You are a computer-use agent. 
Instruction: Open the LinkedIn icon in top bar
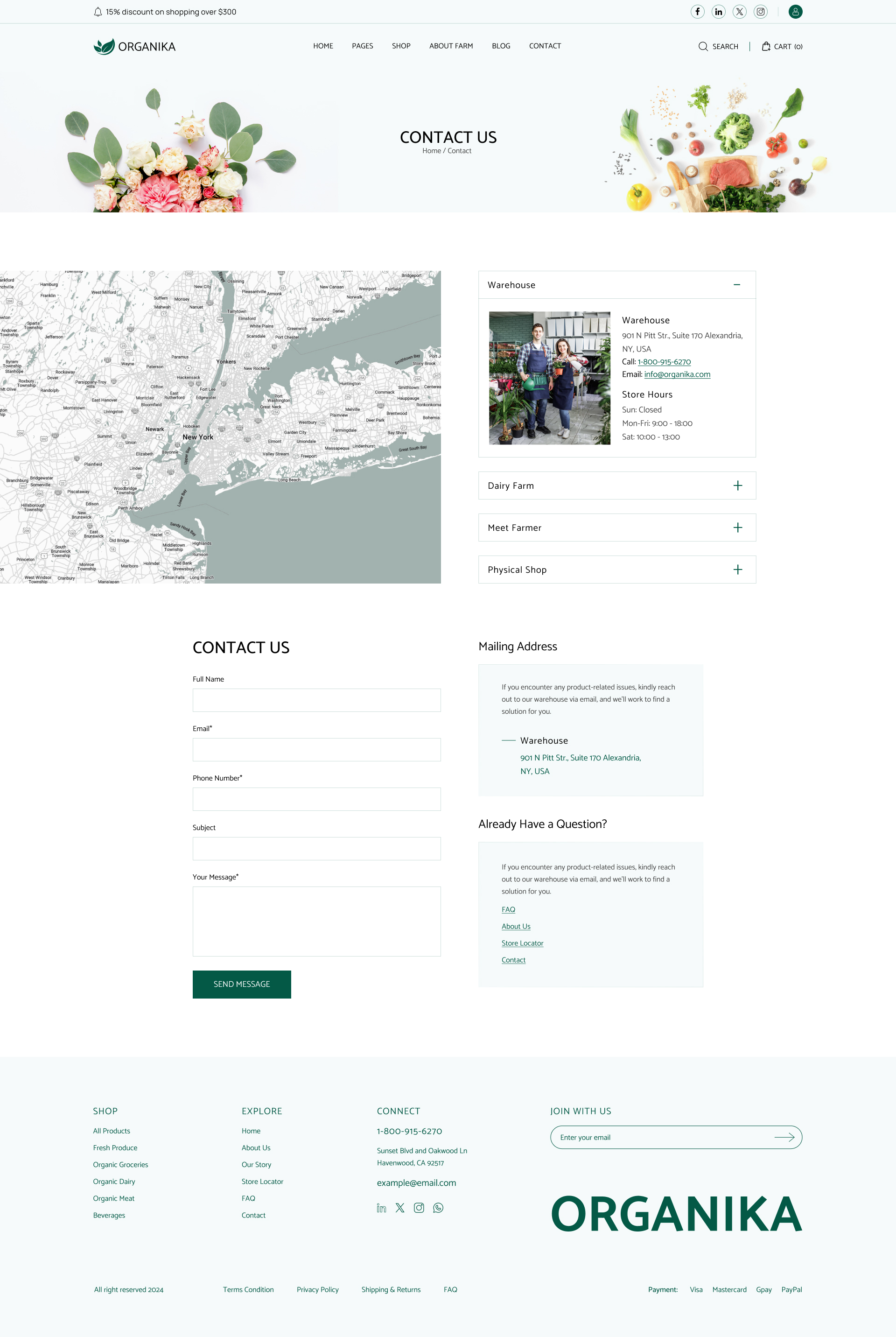pos(718,11)
